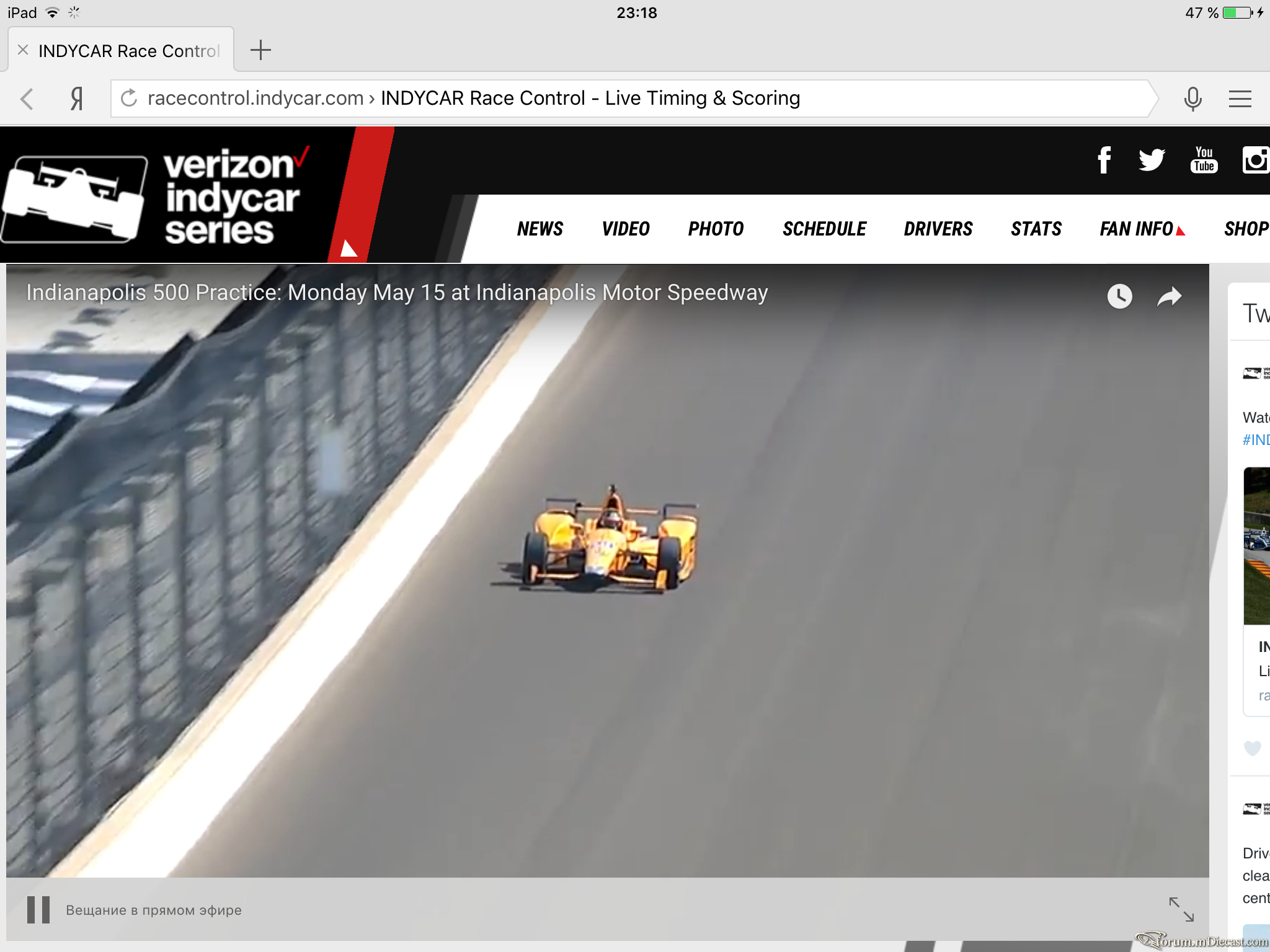Tap the voice search microphone
This screenshot has height=952, width=1270.
pyautogui.click(x=1192, y=99)
